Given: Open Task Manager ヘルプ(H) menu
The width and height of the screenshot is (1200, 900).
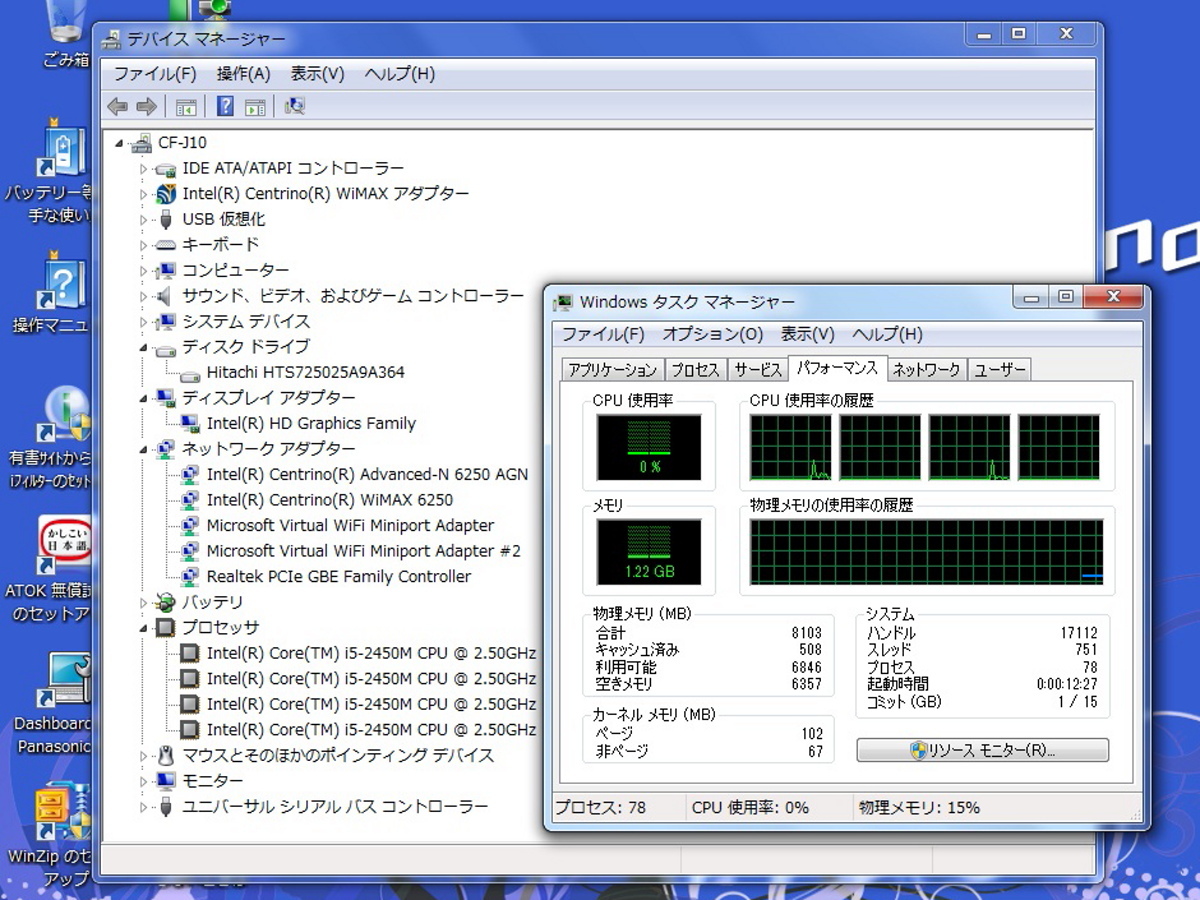Looking at the screenshot, I should point(887,334).
